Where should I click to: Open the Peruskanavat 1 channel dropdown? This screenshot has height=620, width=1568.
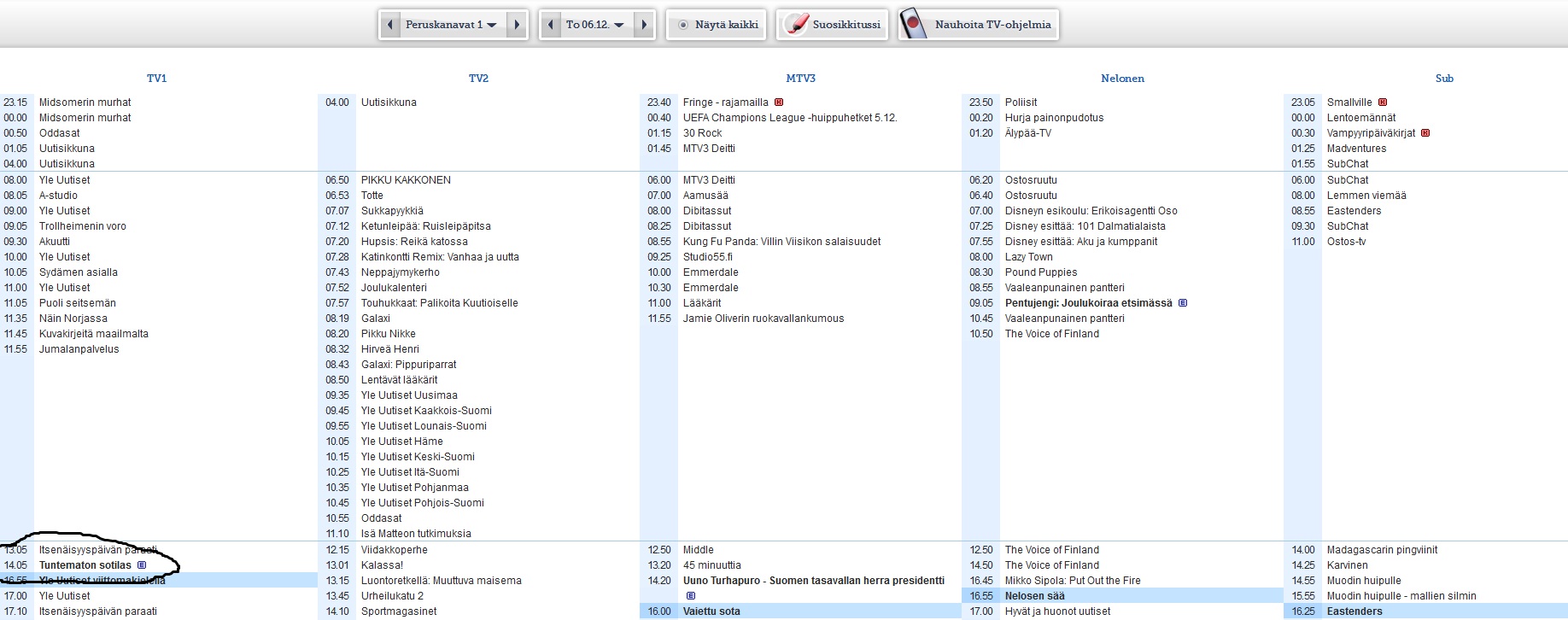pyautogui.click(x=450, y=25)
